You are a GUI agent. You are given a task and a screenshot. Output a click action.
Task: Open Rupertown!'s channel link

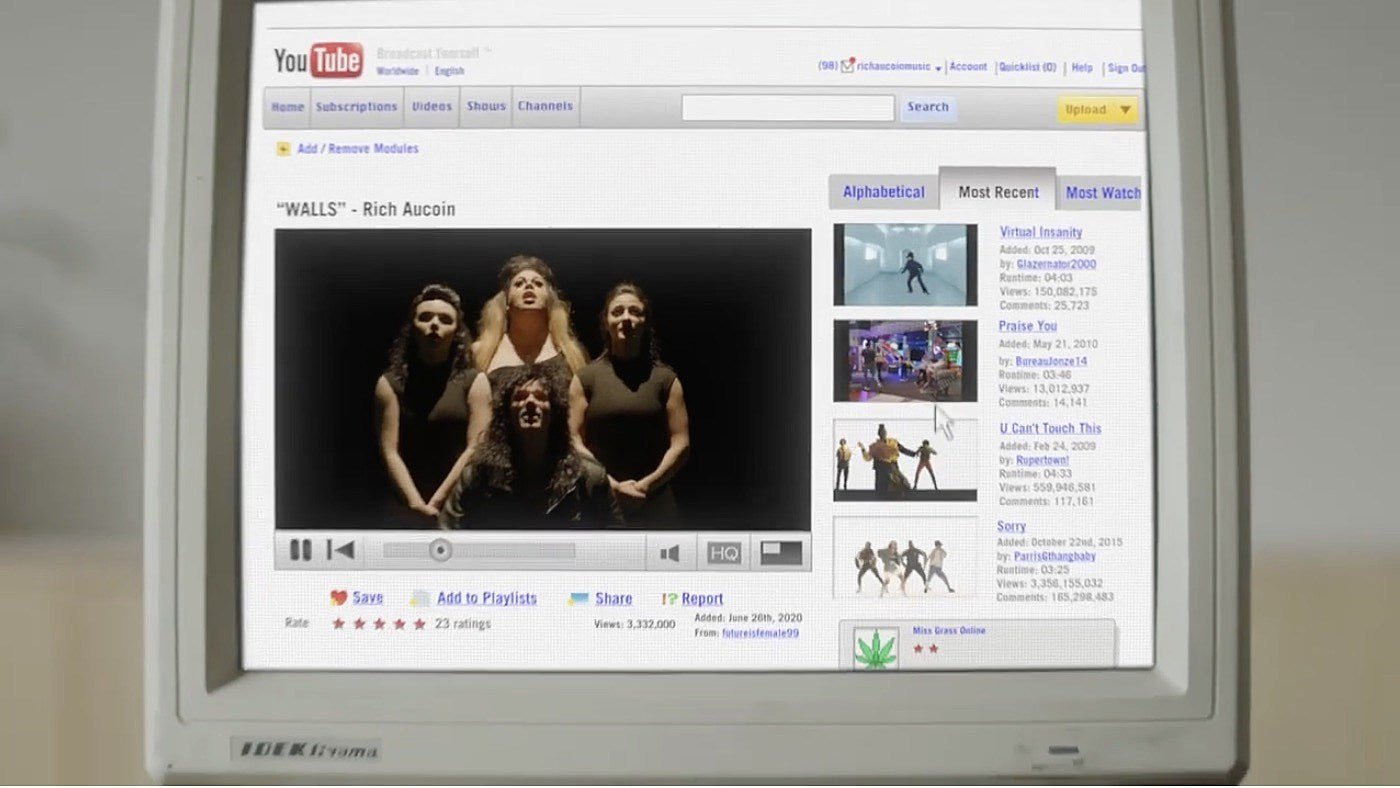[1042, 460]
